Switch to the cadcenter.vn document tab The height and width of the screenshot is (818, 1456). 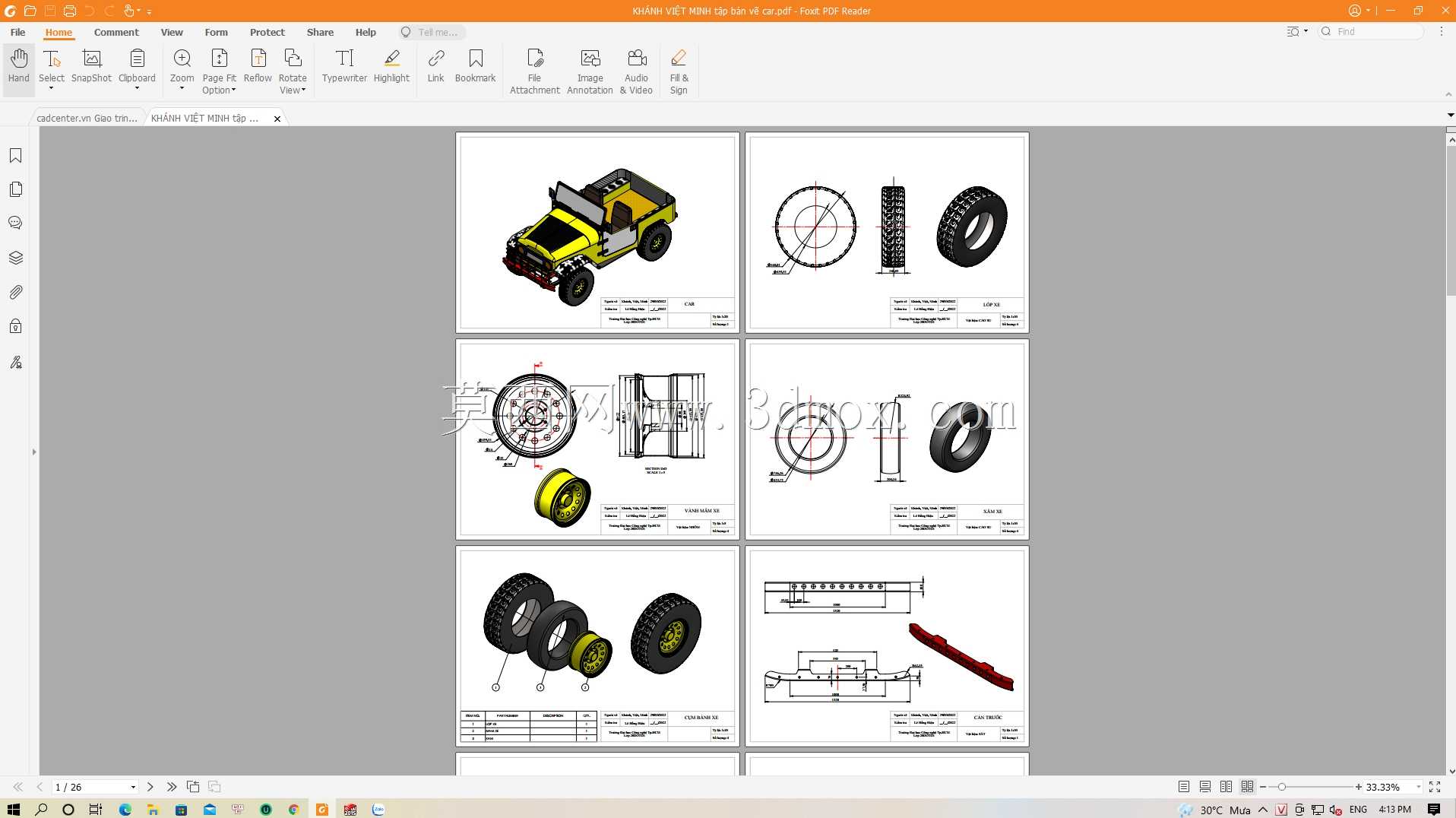click(87, 118)
